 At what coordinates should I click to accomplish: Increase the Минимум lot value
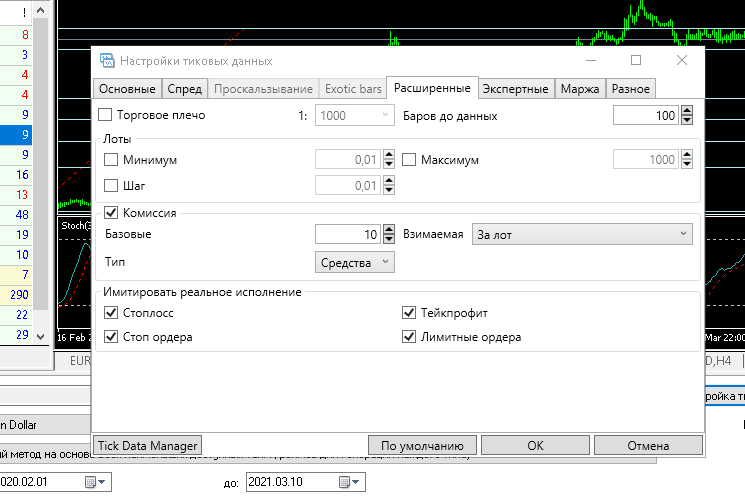pyautogui.click(x=389, y=154)
